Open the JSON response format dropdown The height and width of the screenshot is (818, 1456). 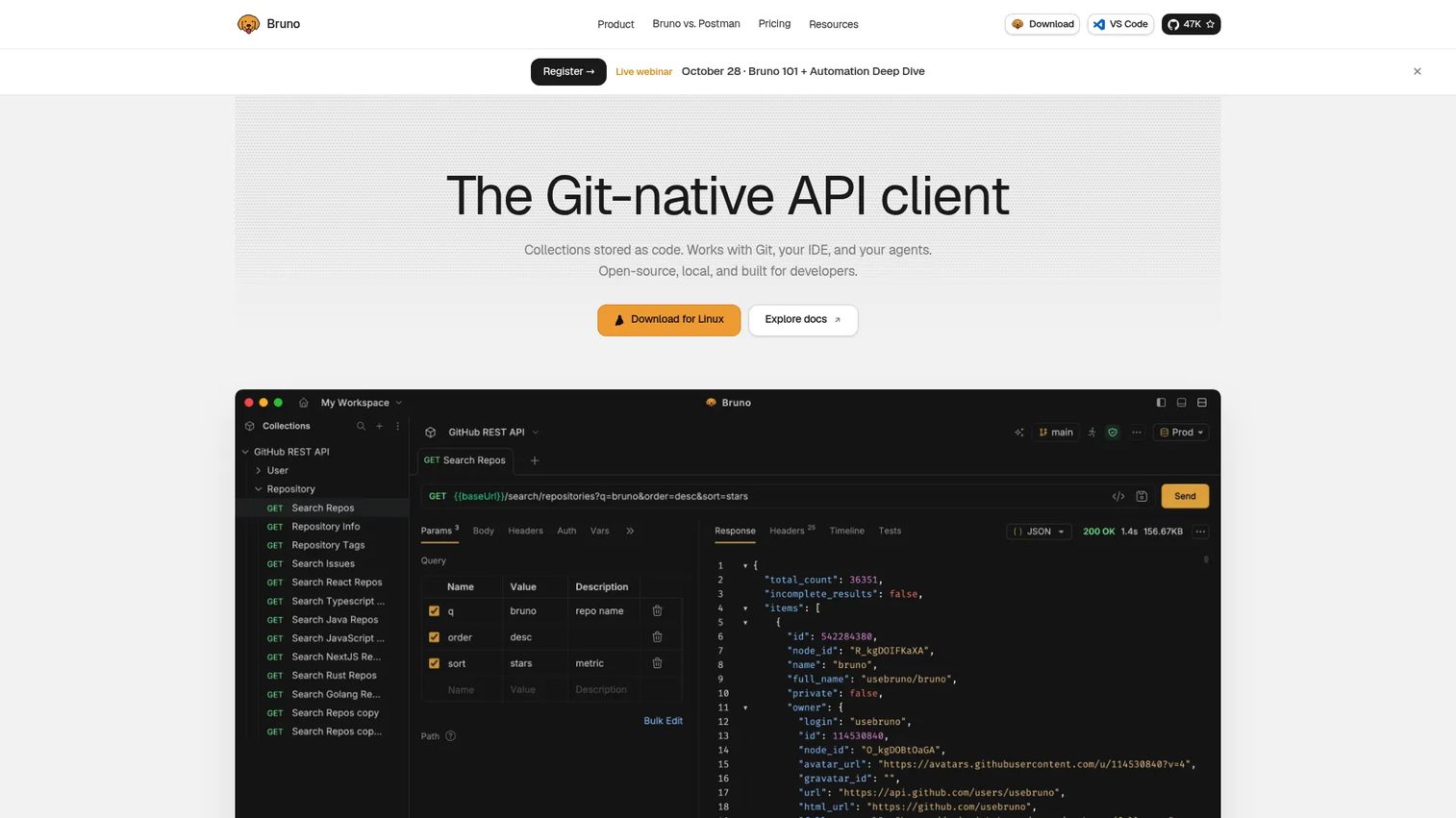tap(1039, 532)
